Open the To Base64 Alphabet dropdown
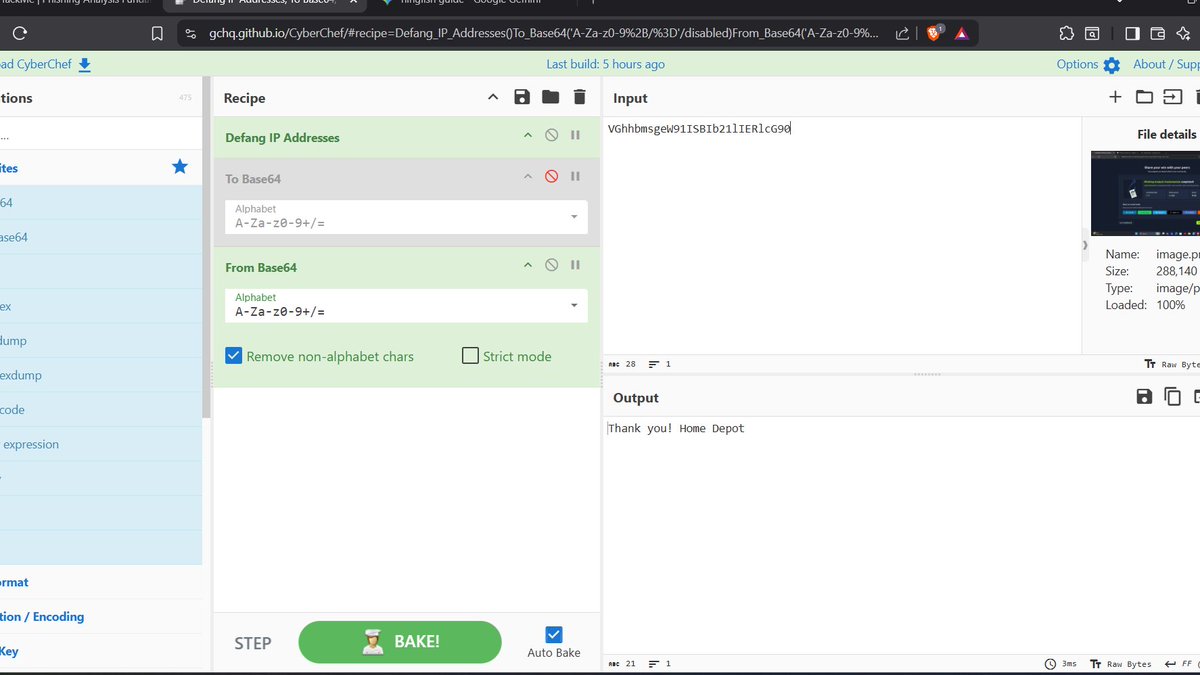Image resolution: width=1200 pixels, height=675 pixels. point(406,217)
